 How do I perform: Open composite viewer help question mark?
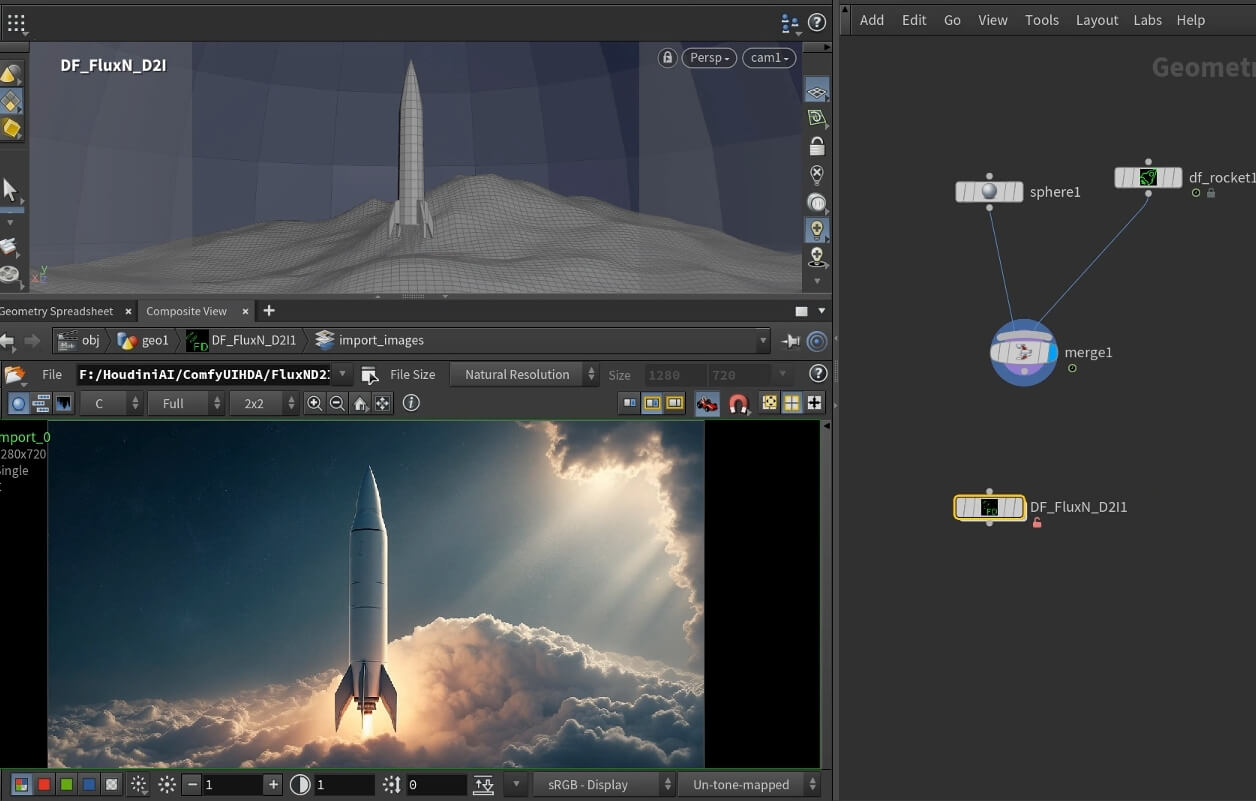[818, 374]
